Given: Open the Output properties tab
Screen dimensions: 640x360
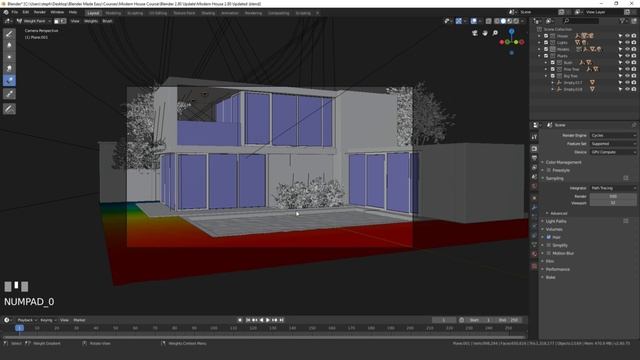Looking at the screenshot, I should 534,158.
